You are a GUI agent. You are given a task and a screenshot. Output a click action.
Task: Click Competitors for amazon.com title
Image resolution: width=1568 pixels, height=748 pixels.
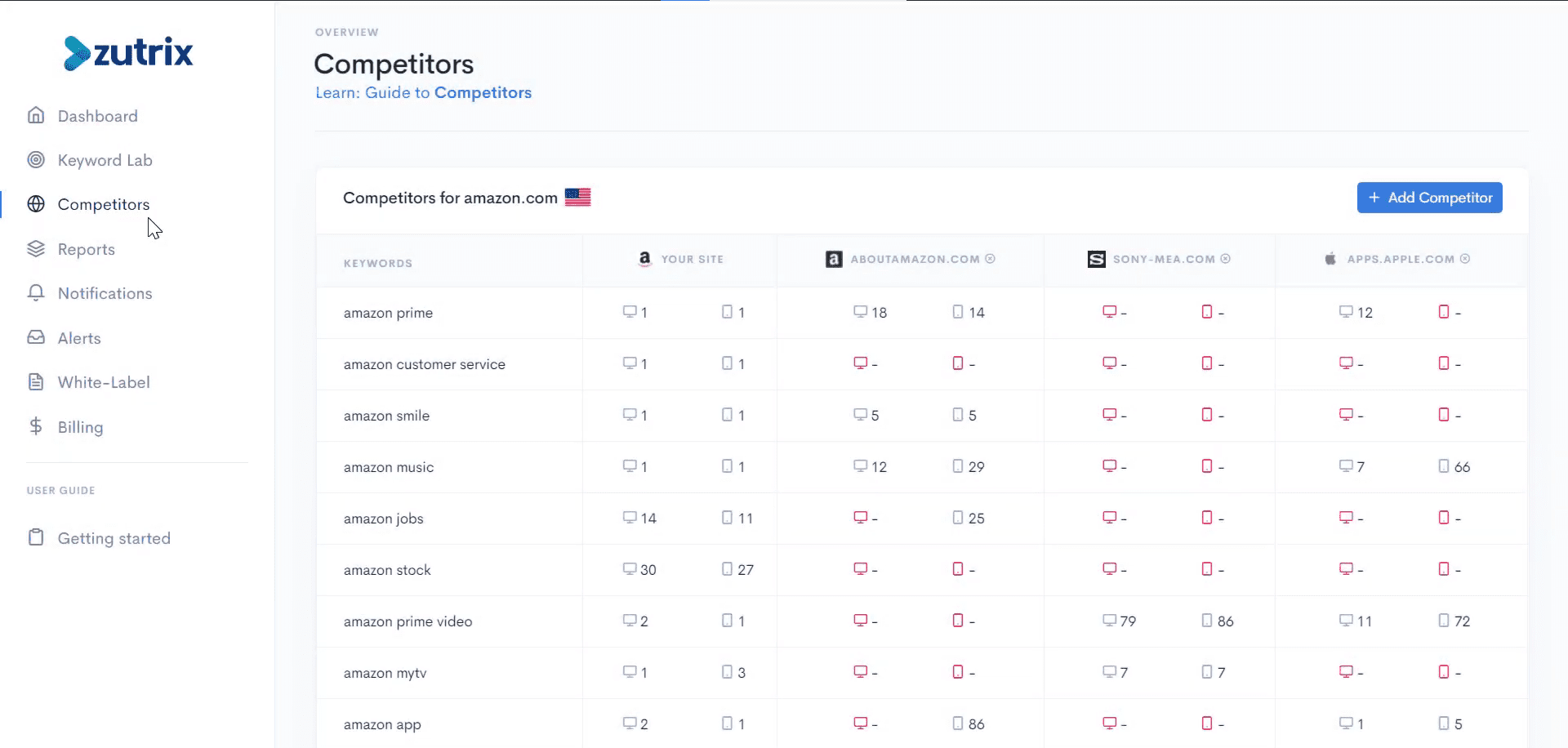pyautogui.click(x=450, y=198)
